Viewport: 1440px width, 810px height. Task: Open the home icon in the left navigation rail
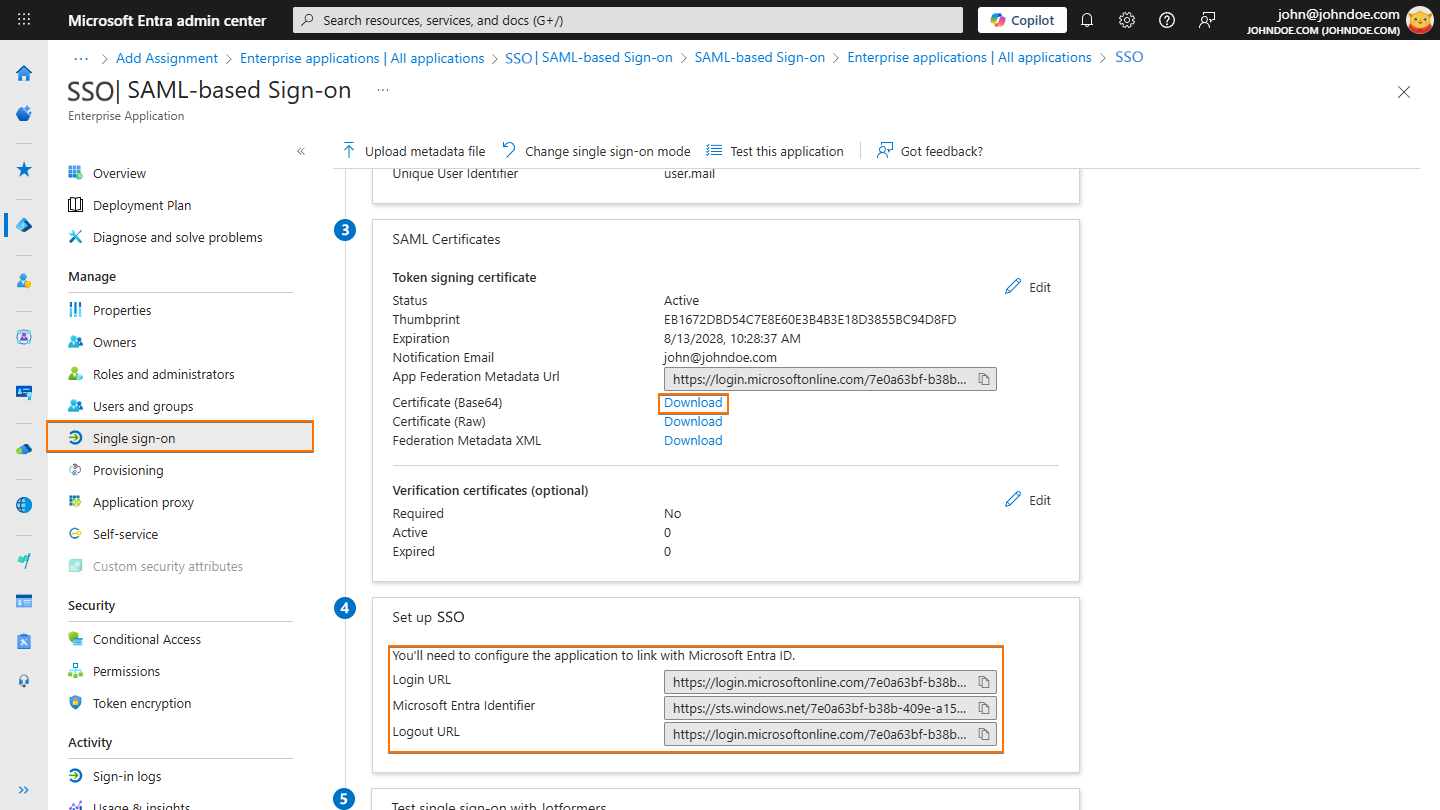(x=23, y=73)
